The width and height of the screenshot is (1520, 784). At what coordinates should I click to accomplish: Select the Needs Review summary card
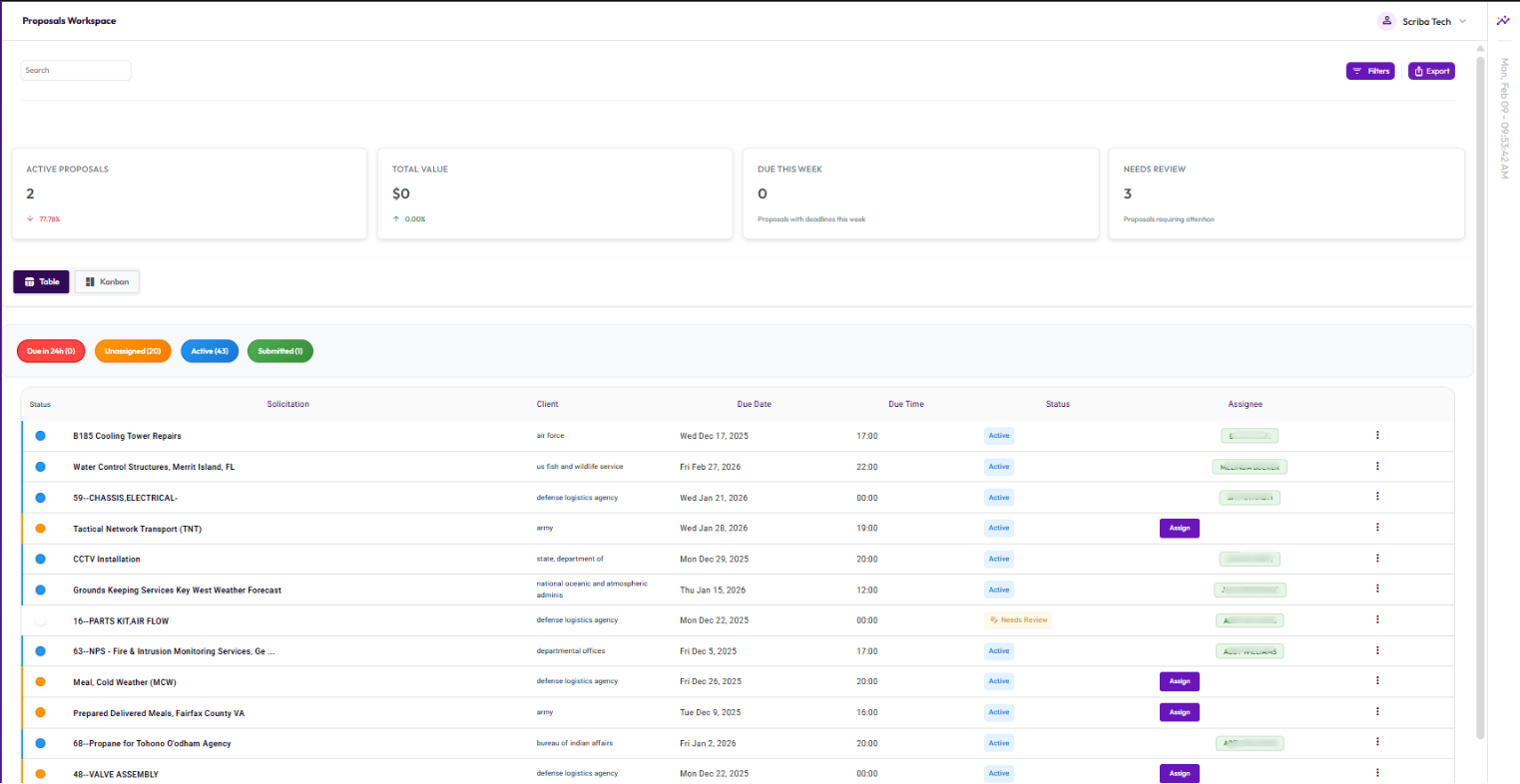[1286, 195]
